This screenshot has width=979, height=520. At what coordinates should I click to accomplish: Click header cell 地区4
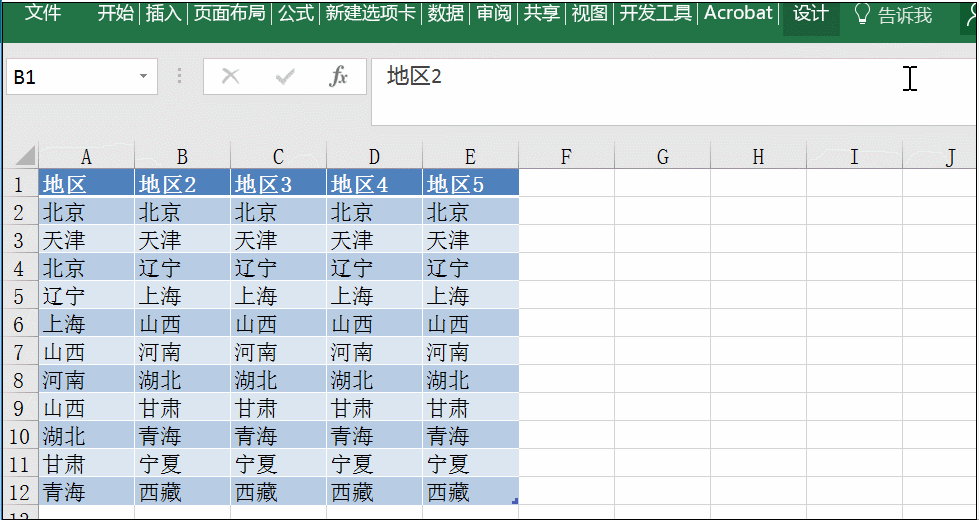click(374, 184)
